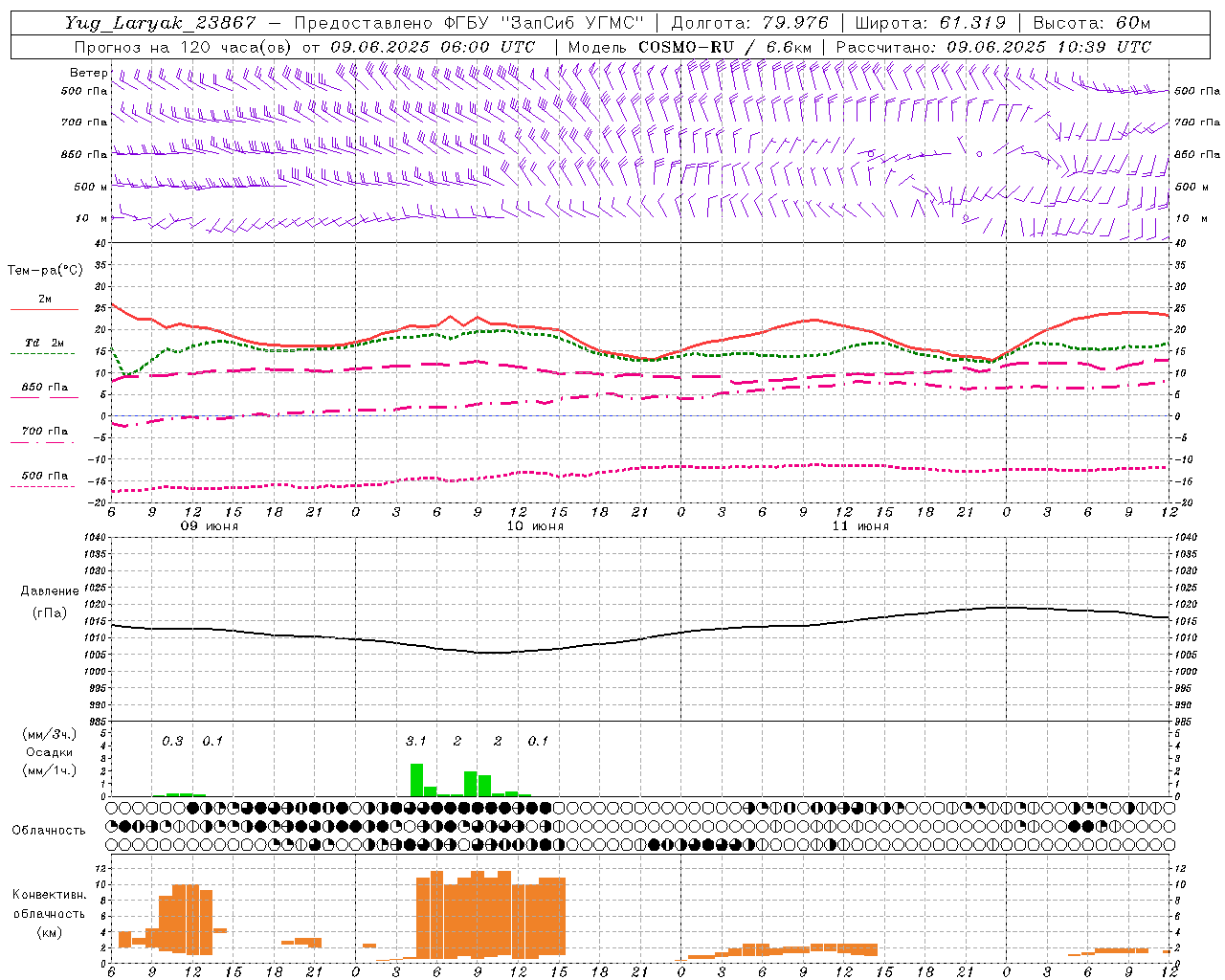Click the green dashed Td legend line

(x=42, y=354)
